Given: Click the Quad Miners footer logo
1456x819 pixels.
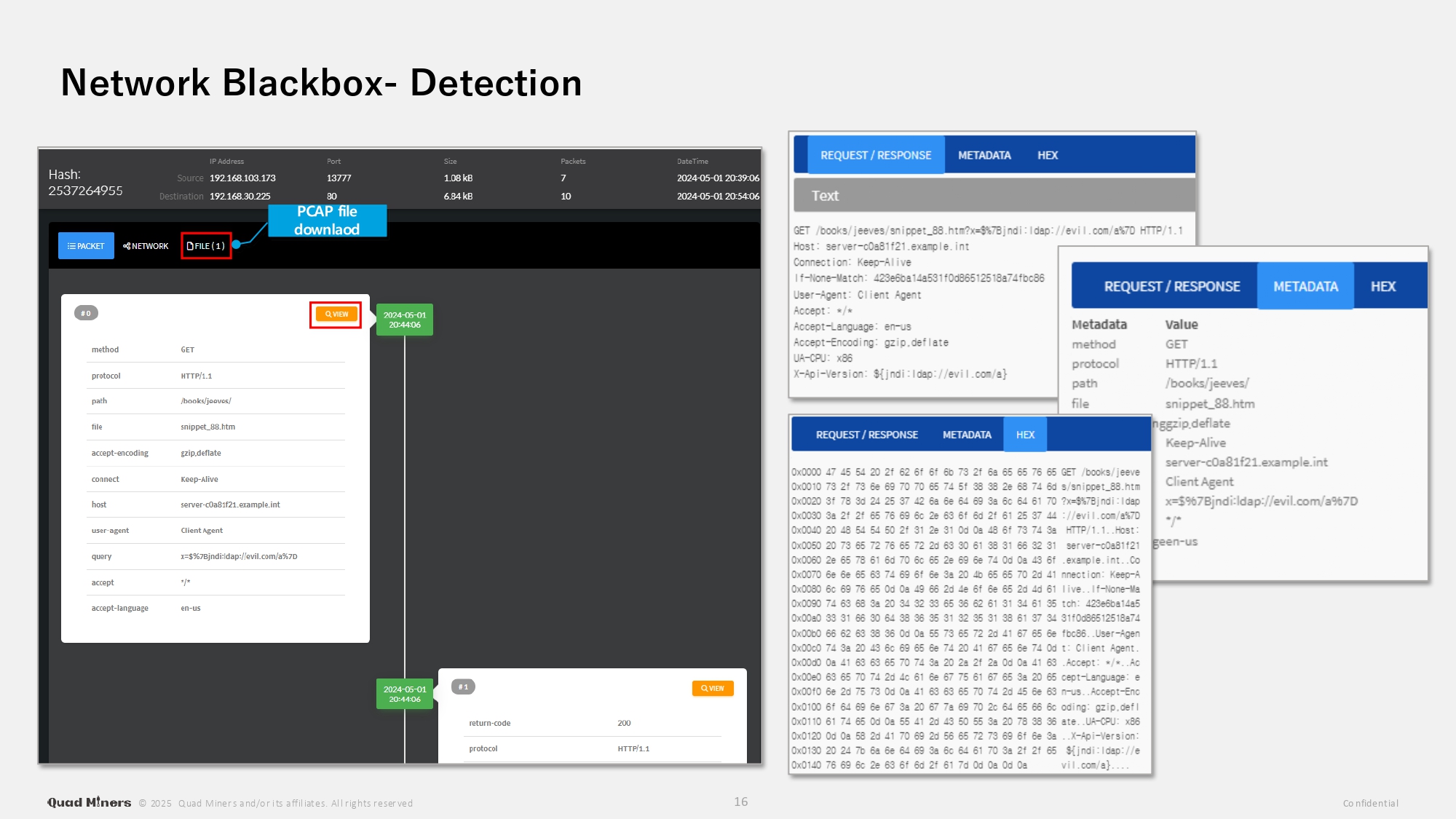Looking at the screenshot, I should (x=90, y=802).
